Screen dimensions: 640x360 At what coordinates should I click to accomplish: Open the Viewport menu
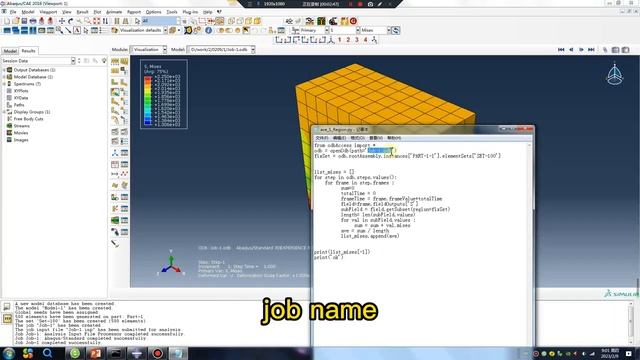(x=48, y=12)
